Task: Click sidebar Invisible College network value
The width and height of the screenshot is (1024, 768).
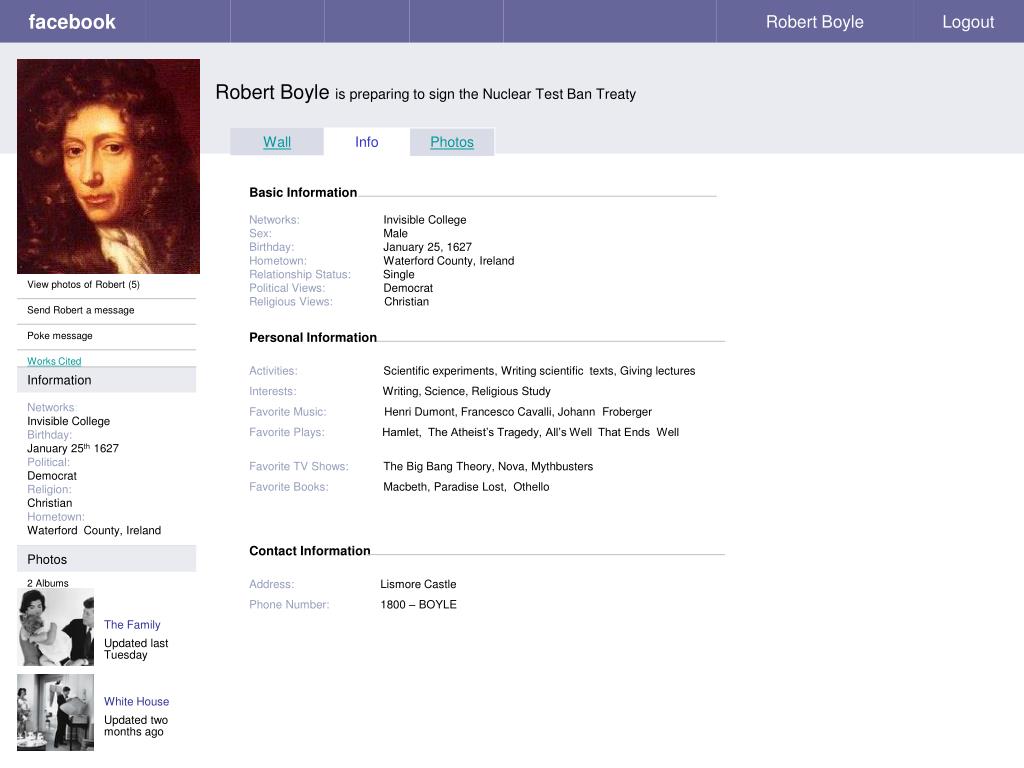Action: click(69, 421)
